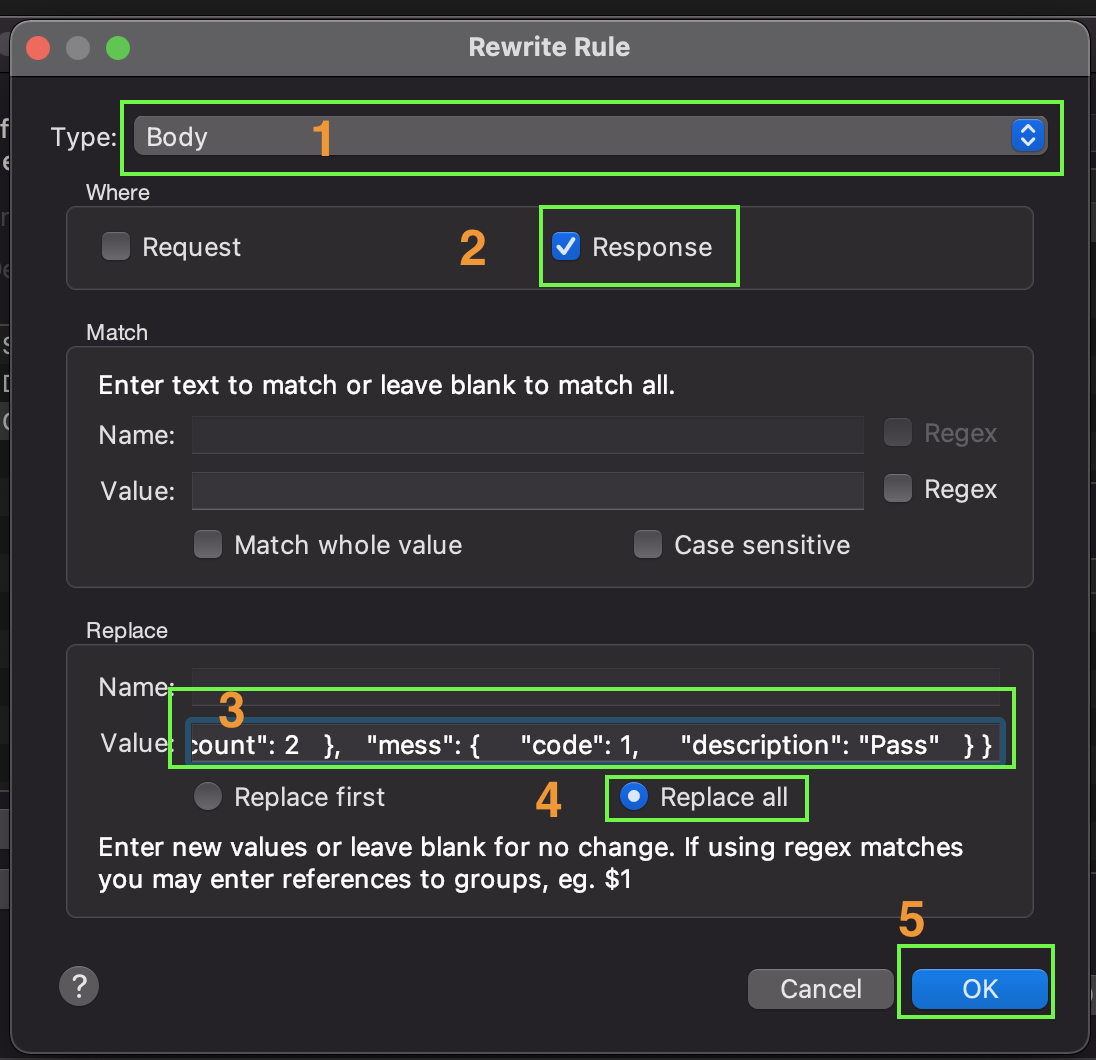Confirm the rule with the OK button
Screen dimensions: 1096x1060
[x=980, y=989]
